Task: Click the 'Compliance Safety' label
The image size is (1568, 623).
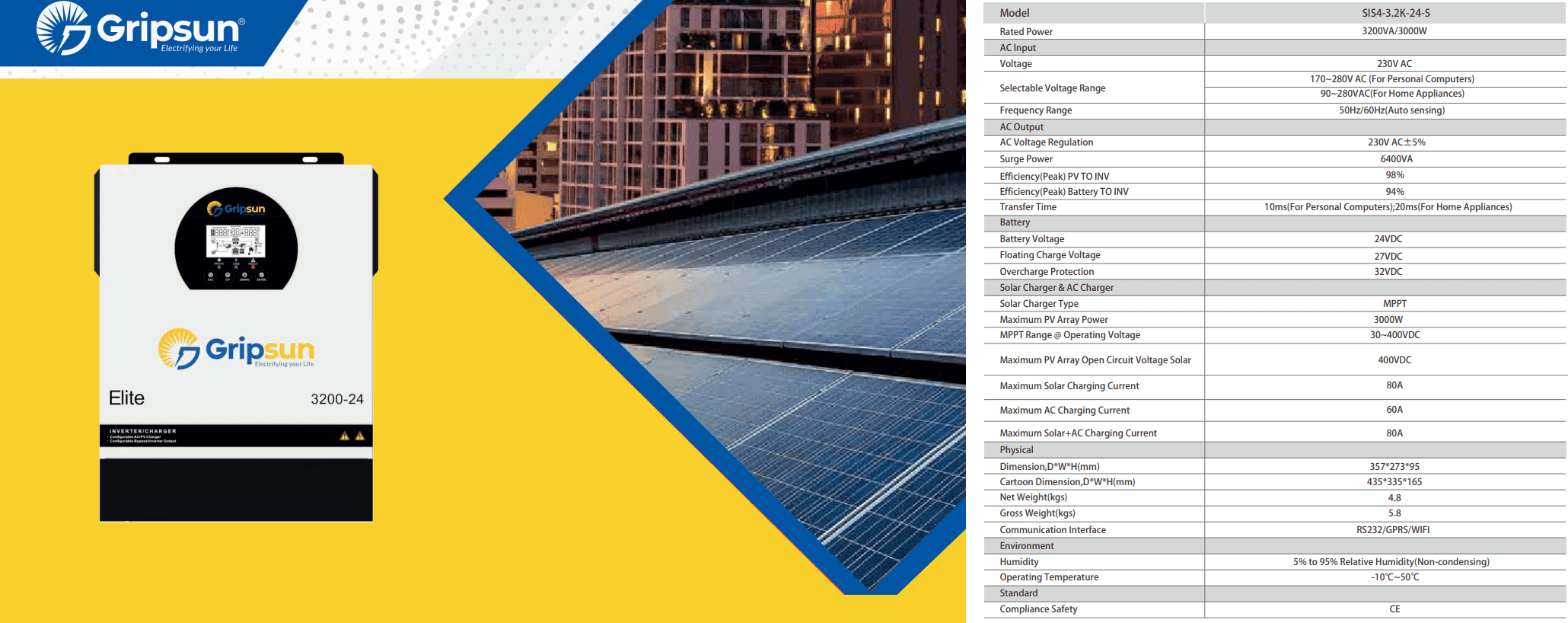Action: [x=1038, y=609]
